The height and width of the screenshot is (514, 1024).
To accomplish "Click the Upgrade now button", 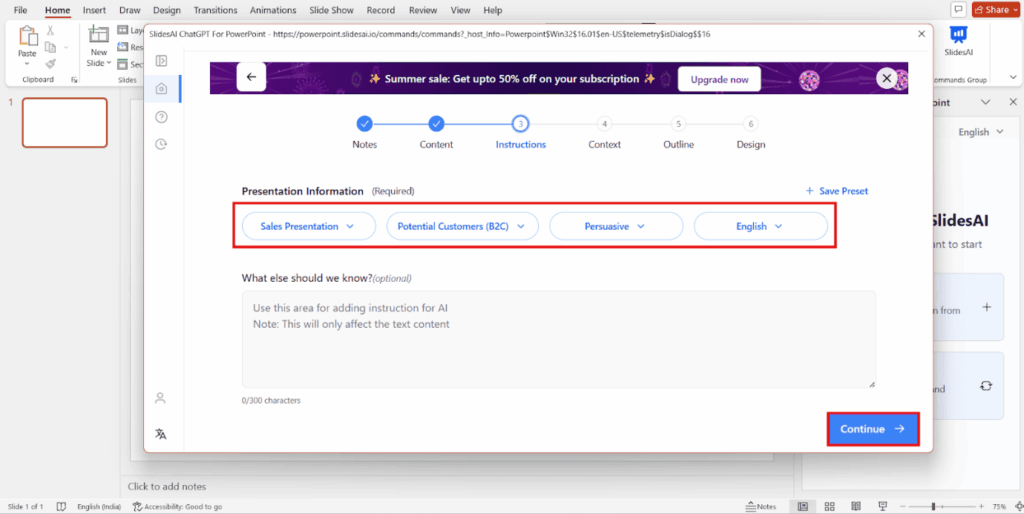I will pos(718,79).
